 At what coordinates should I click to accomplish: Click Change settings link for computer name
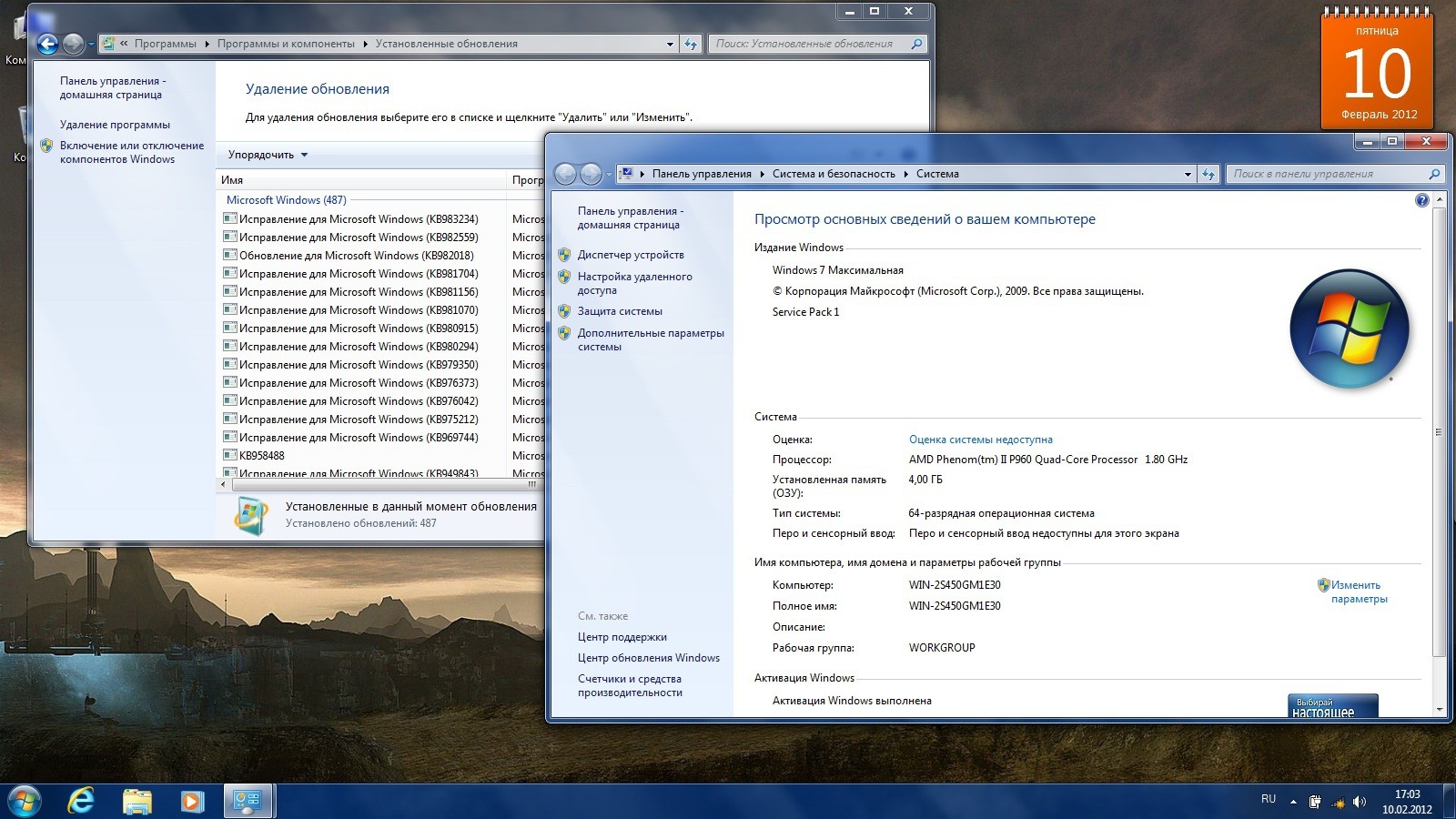click(1359, 591)
